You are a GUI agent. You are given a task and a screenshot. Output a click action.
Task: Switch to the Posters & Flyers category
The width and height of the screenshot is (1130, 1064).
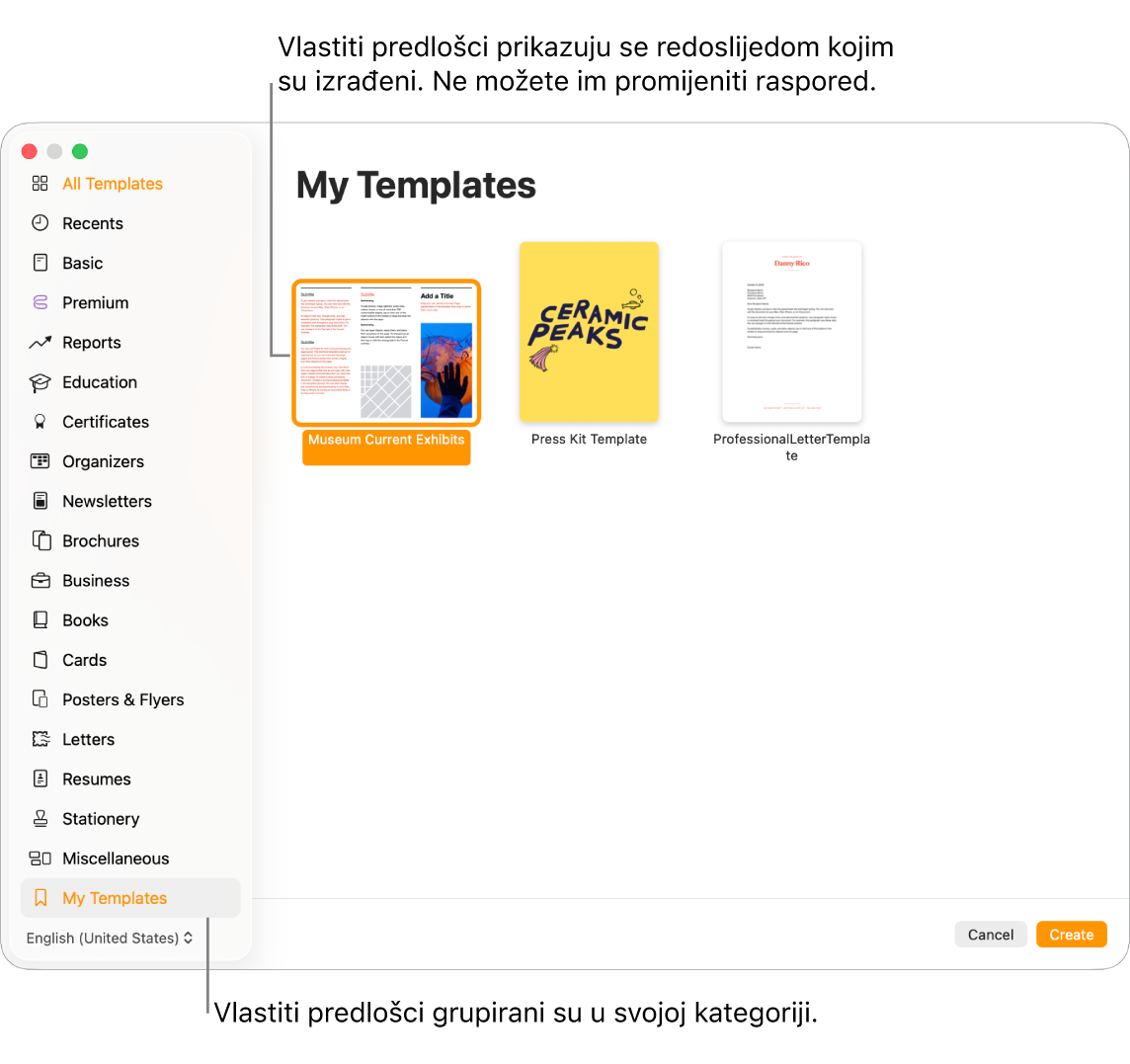point(122,699)
